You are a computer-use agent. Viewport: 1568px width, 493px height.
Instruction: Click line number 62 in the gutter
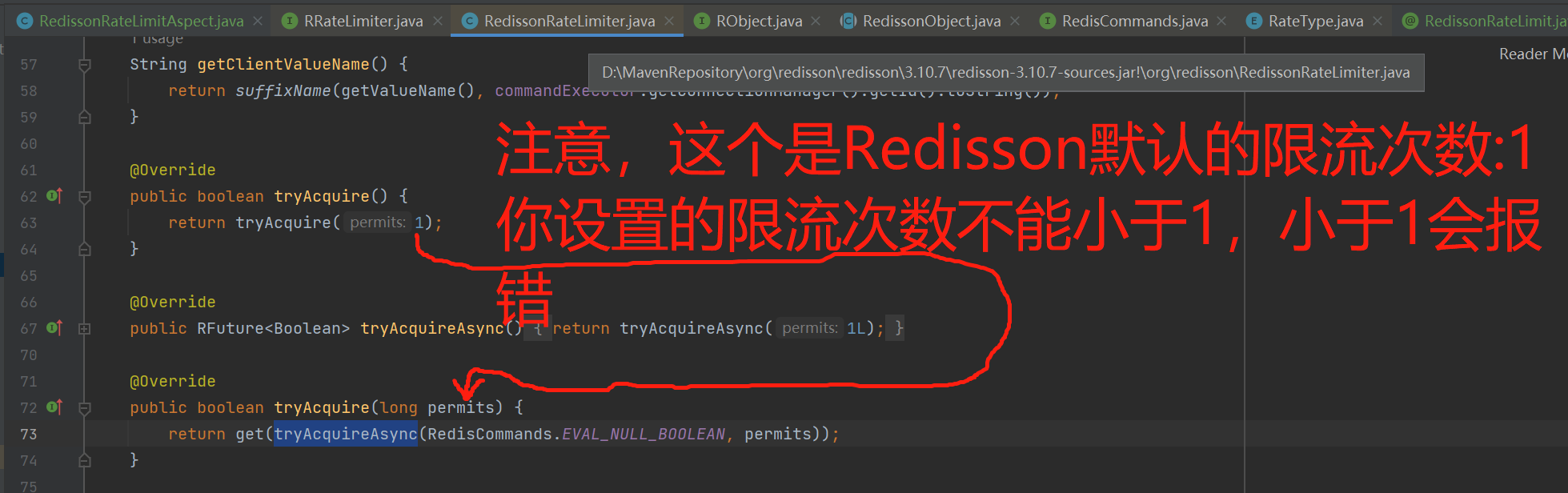coord(29,196)
